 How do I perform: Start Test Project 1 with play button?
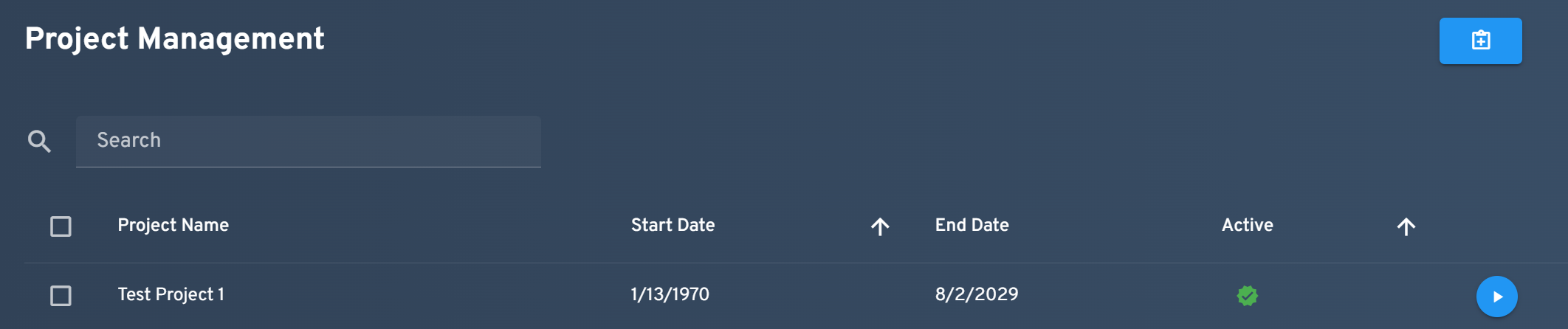pos(1496,297)
